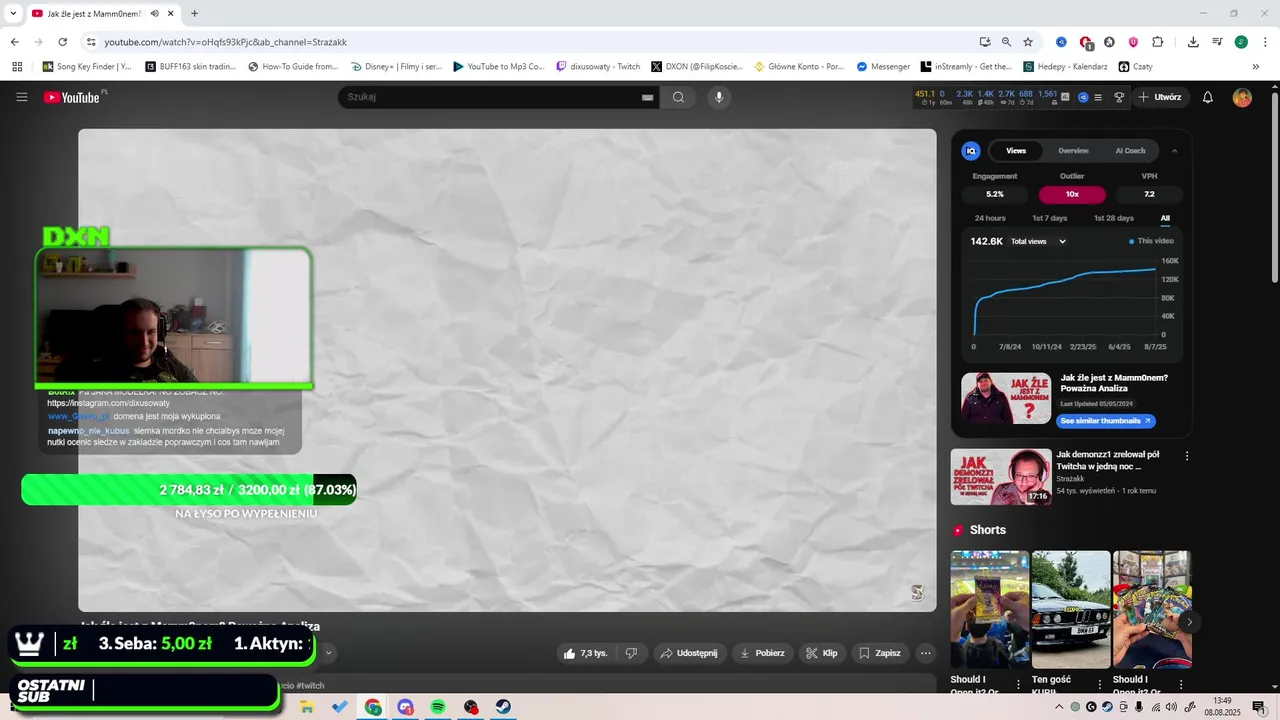Open the 'YouTube to Mp3 Co...' bookmark
The image size is (1280, 720).
[498, 67]
